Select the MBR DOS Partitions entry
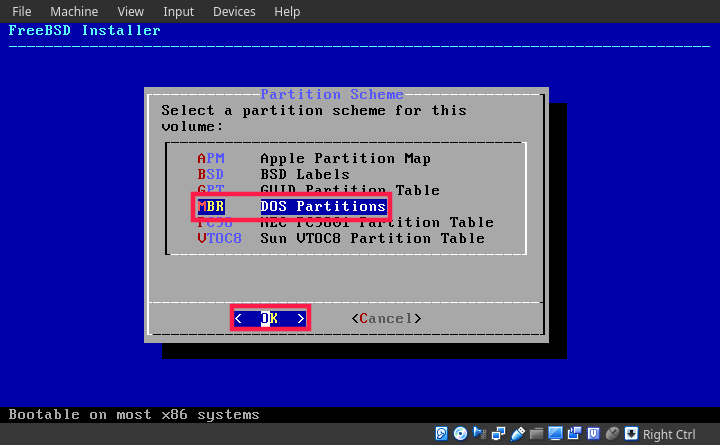Image resolution: width=720 pixels, height=445 pixels. pyautogui.click(x=292, y=206)
